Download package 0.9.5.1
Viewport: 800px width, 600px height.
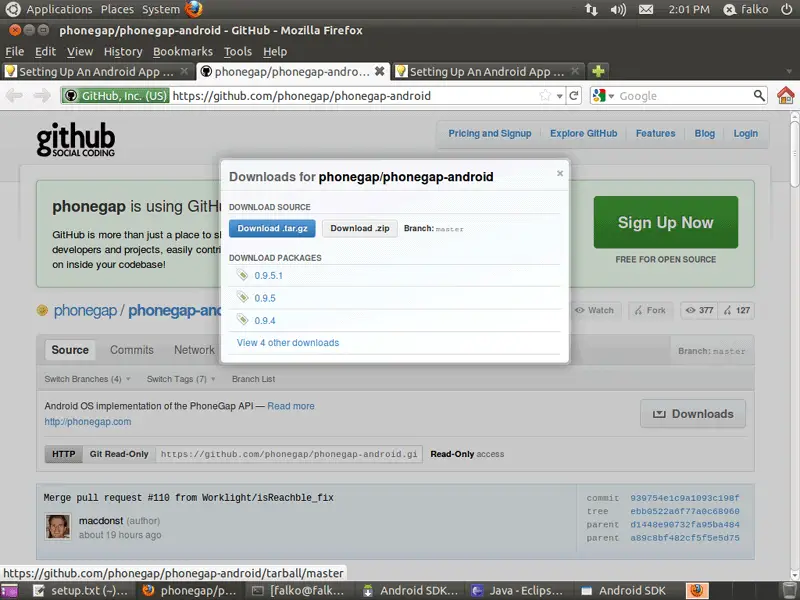click(x=268, y=276)
